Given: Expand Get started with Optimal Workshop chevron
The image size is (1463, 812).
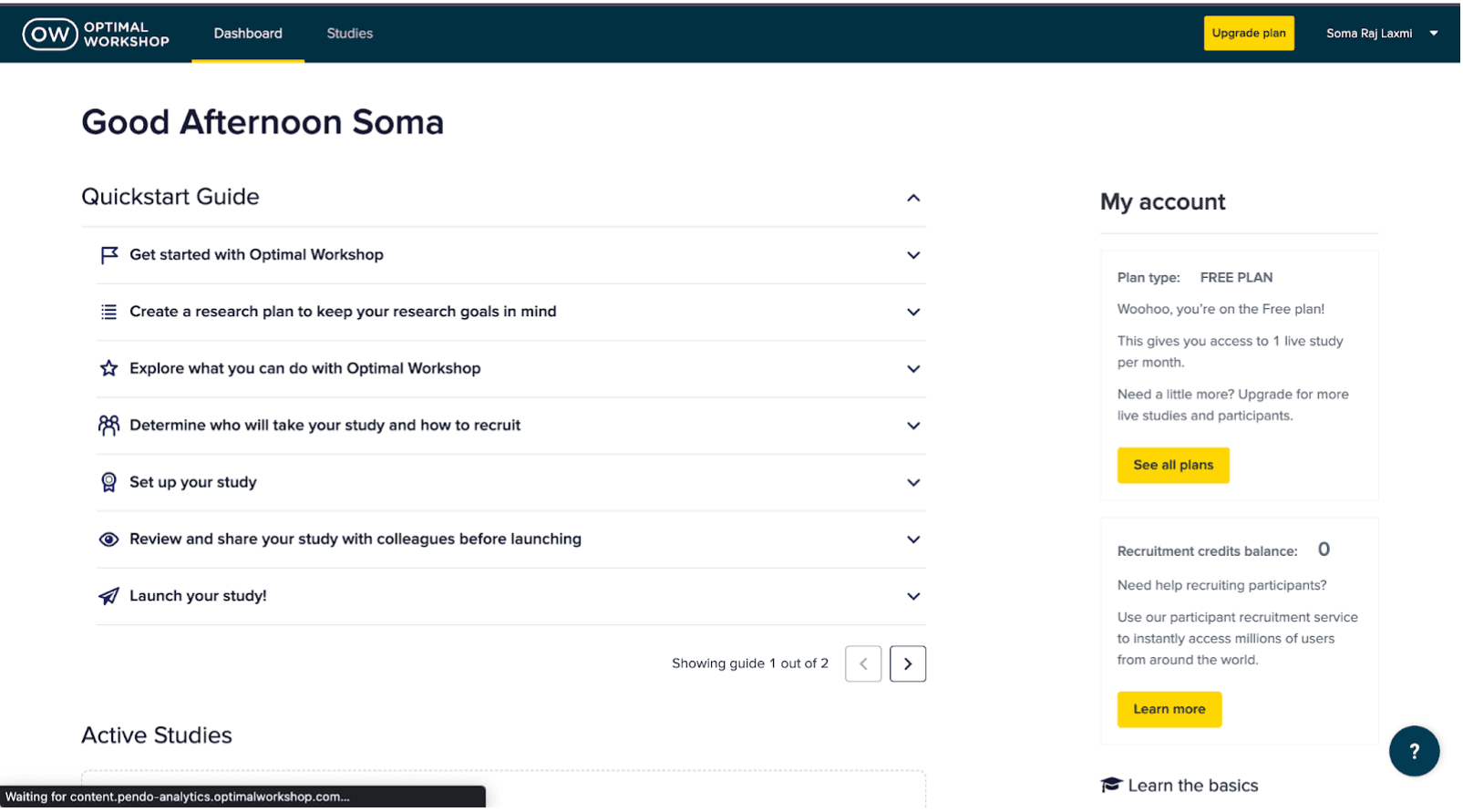Looking at the screenshot, I should click(x=914, y=256).
